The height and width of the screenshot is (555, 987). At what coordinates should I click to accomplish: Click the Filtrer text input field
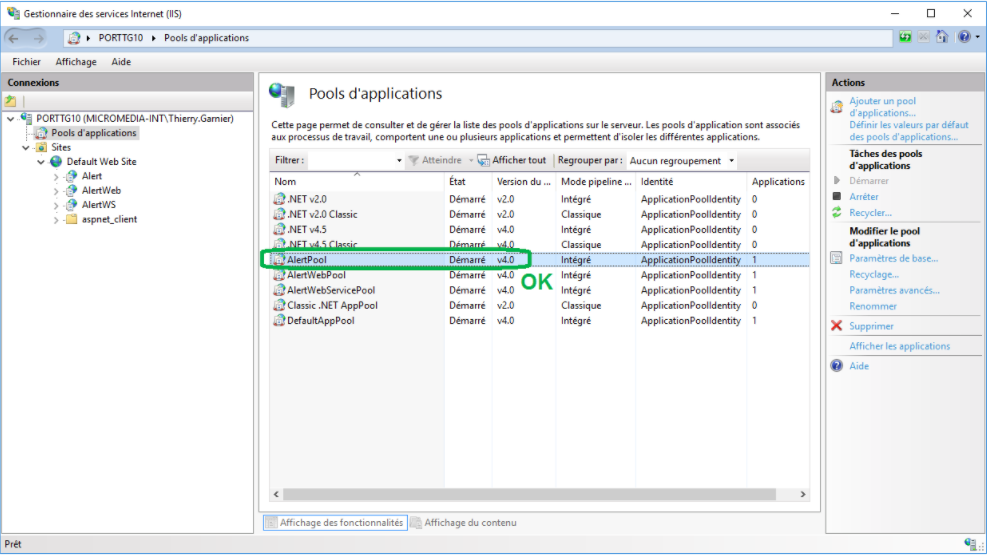[x=350, y=160]
